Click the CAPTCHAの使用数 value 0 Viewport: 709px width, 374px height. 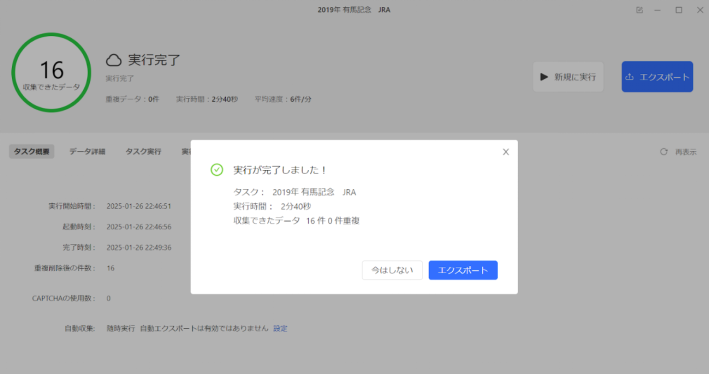[x=109, y=298]
